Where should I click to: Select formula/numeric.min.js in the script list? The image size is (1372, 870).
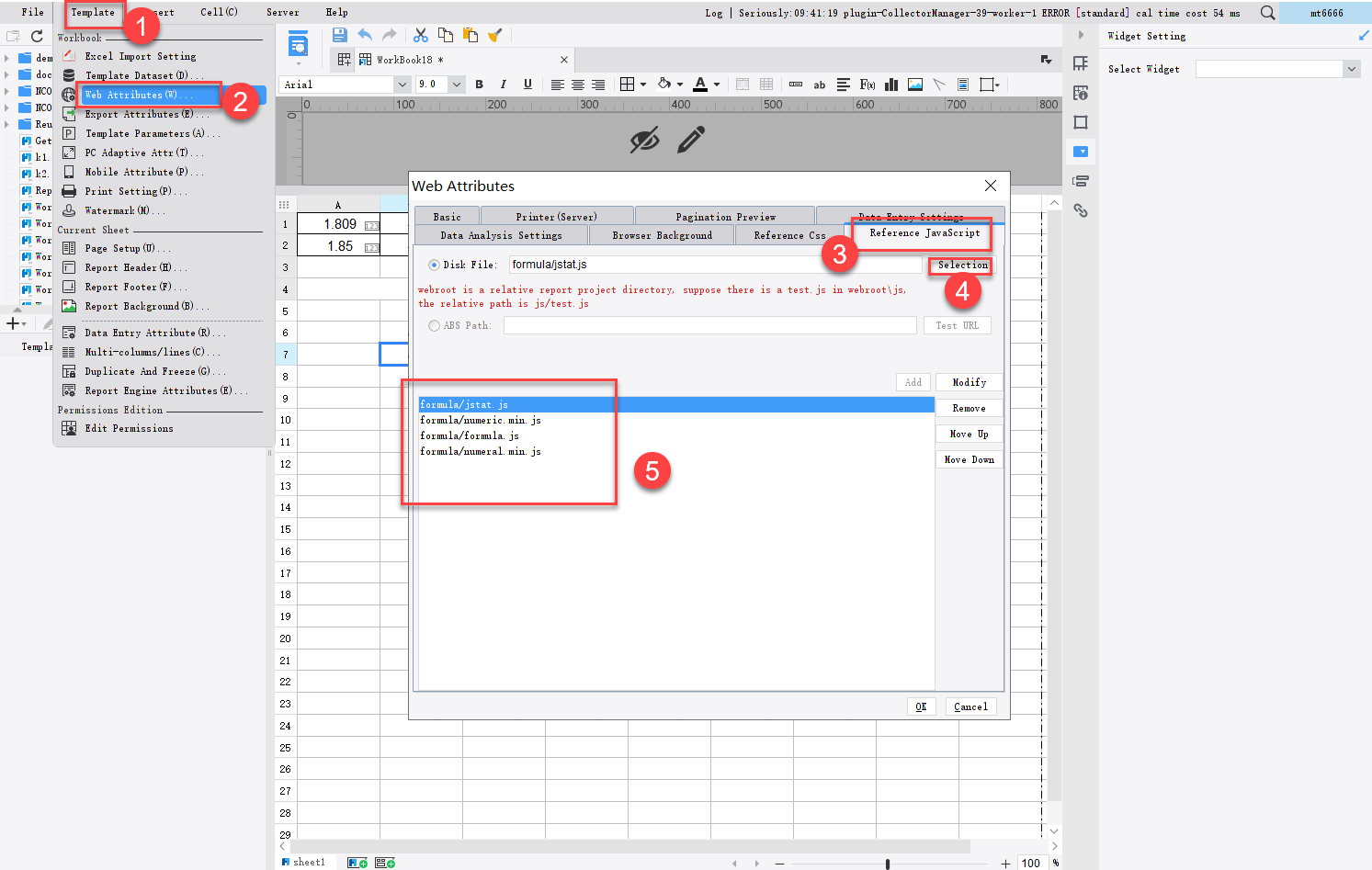tap(479, 420)
